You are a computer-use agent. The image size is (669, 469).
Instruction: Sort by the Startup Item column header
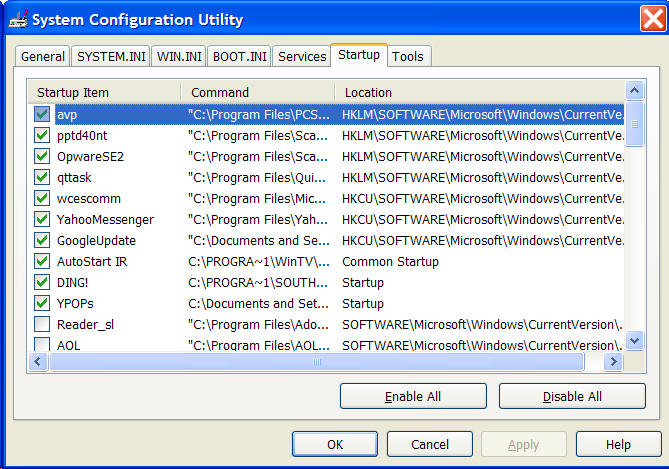coord(105,92)
